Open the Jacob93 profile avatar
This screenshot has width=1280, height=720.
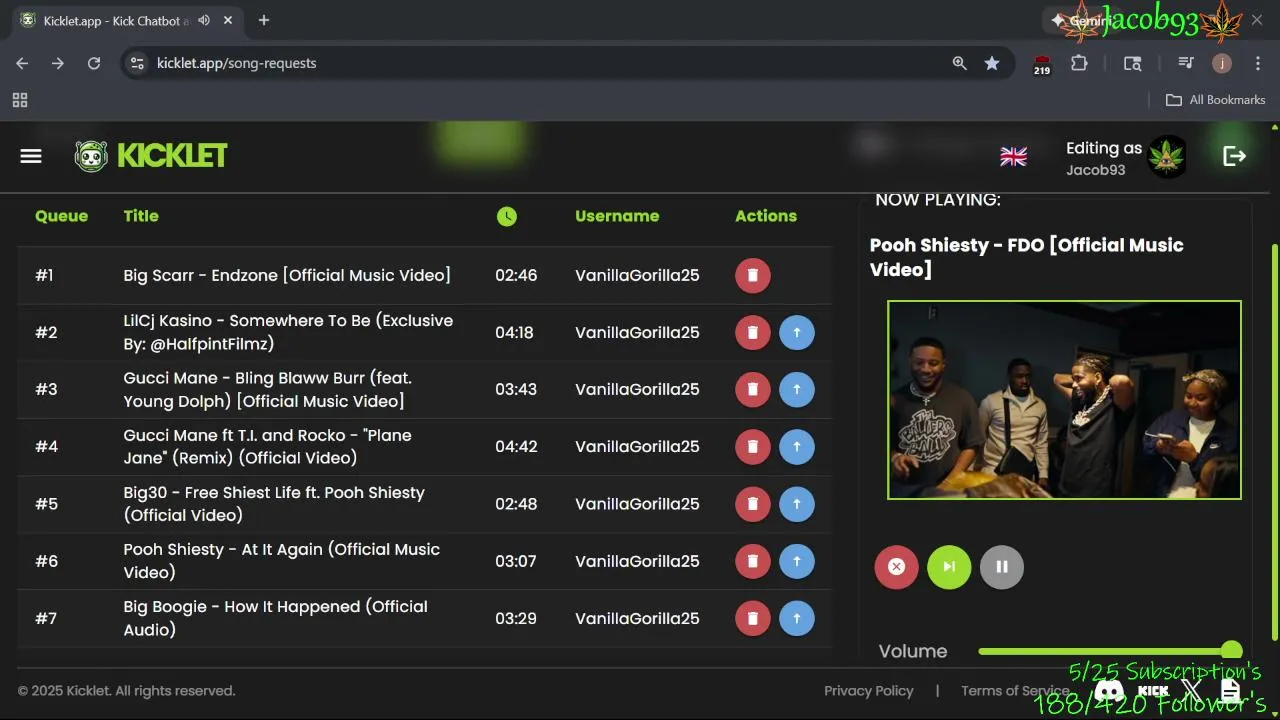[x=1167, y=156]
